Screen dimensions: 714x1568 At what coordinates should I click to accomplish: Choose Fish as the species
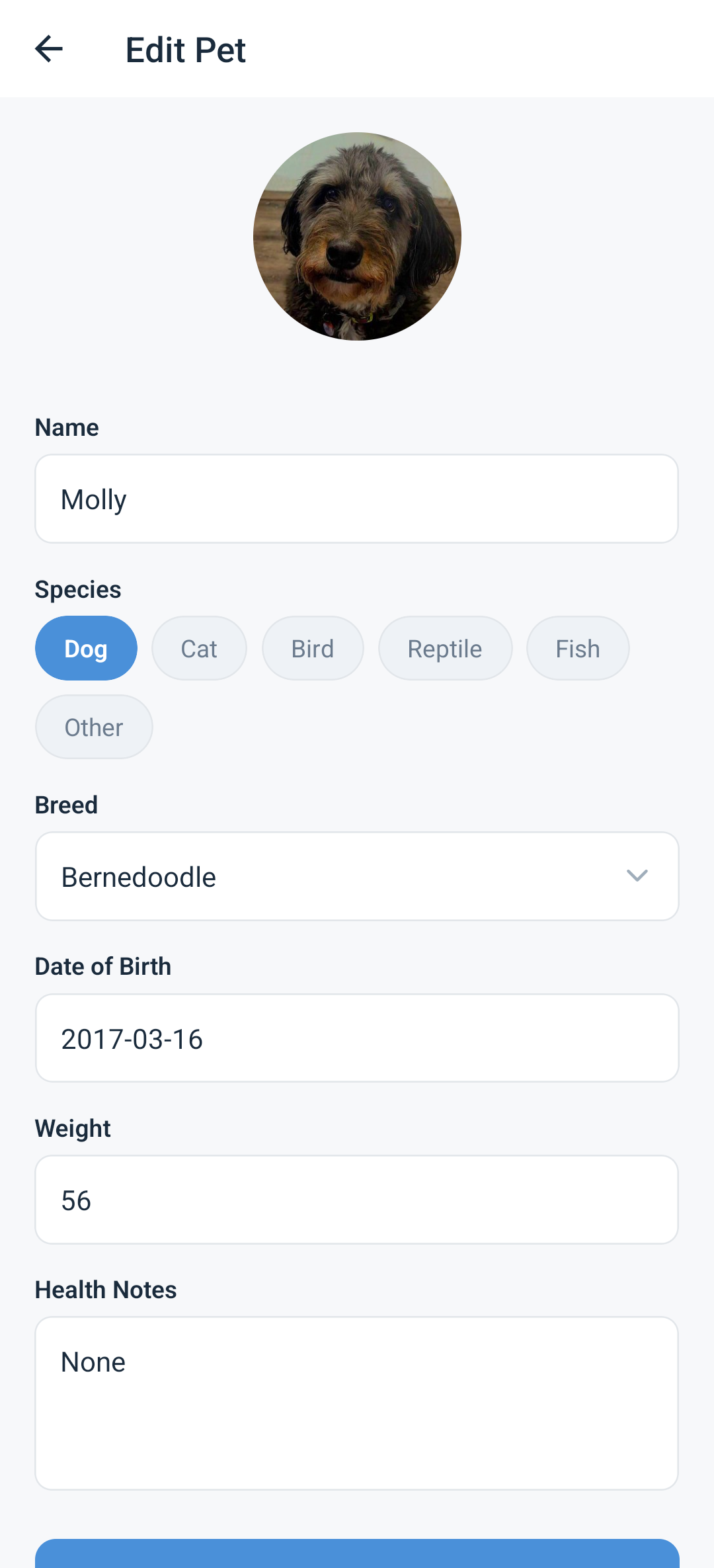pos(577,647)
